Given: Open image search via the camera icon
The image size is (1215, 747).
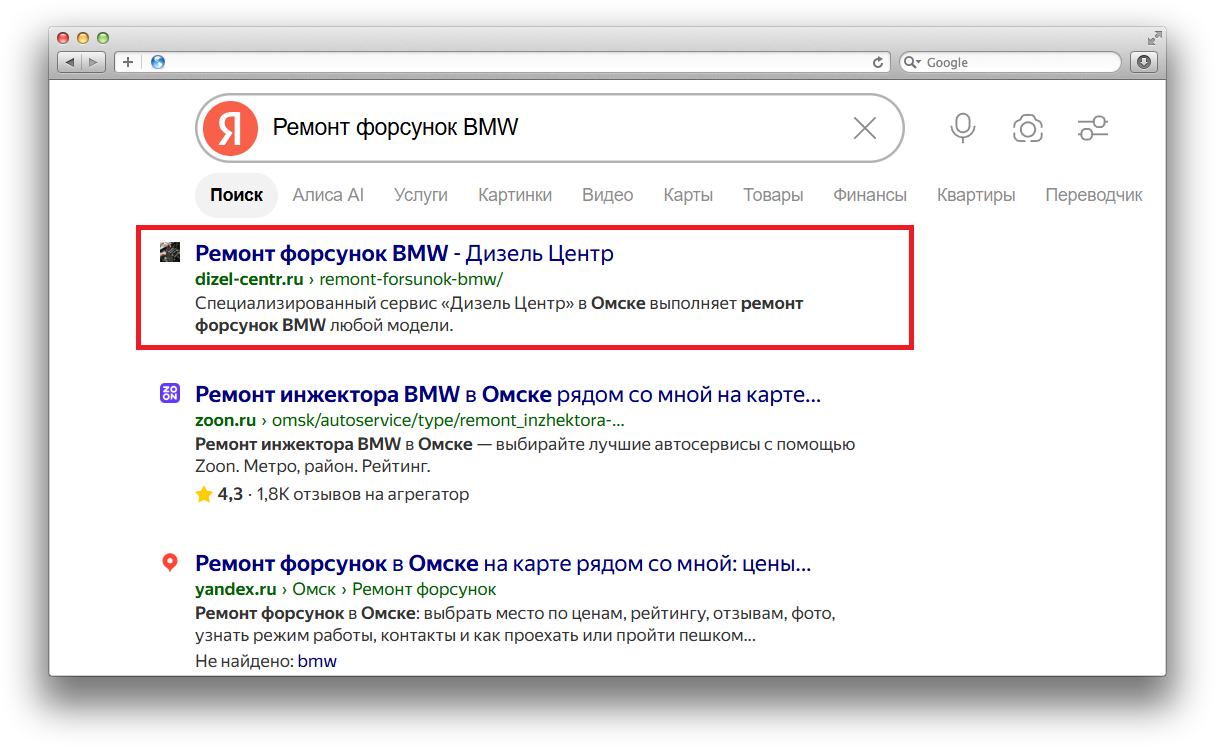Looking at the screenshot, I should (x=1028, y=128).
